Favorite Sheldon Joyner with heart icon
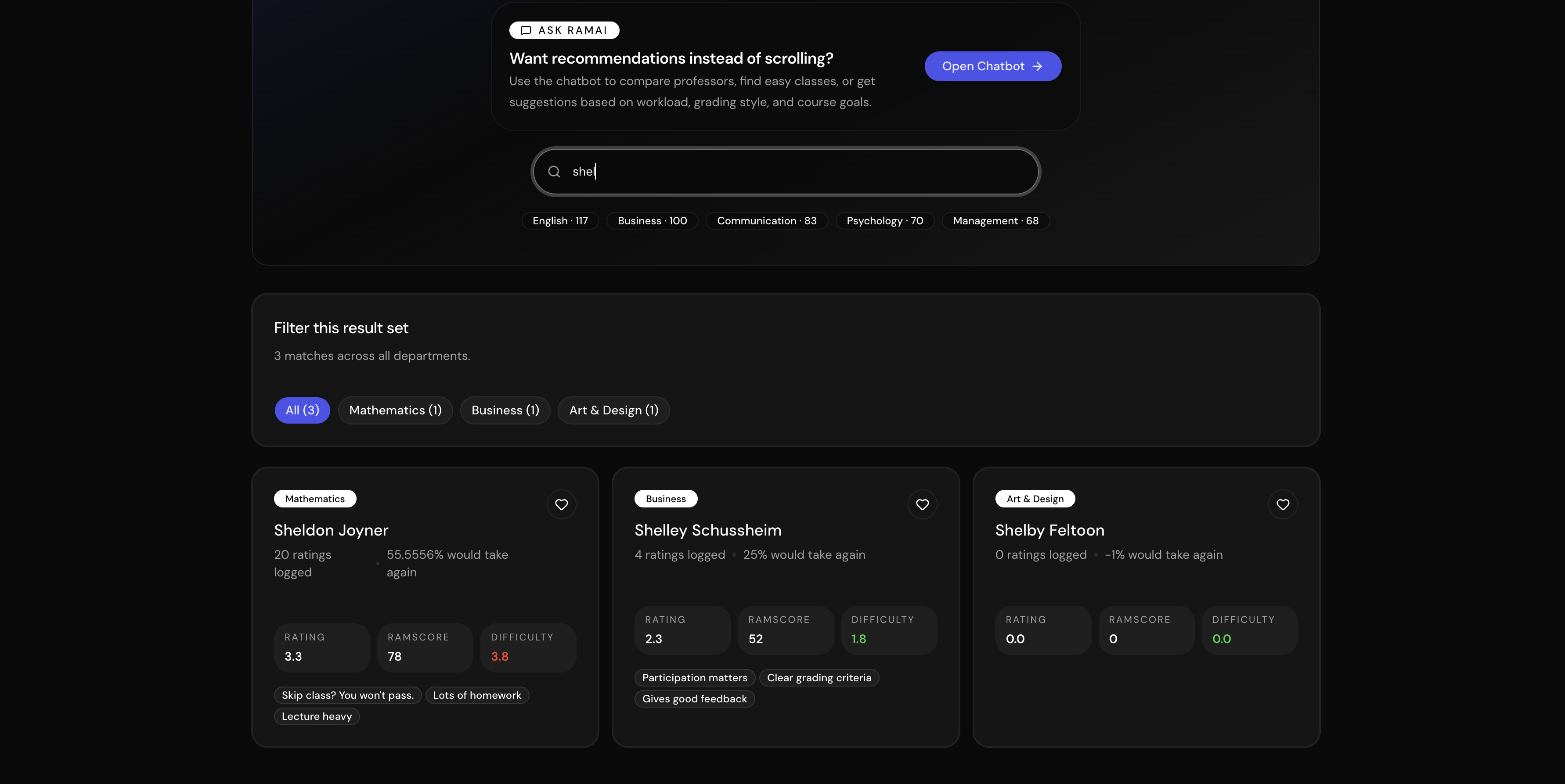 (561, 505)
